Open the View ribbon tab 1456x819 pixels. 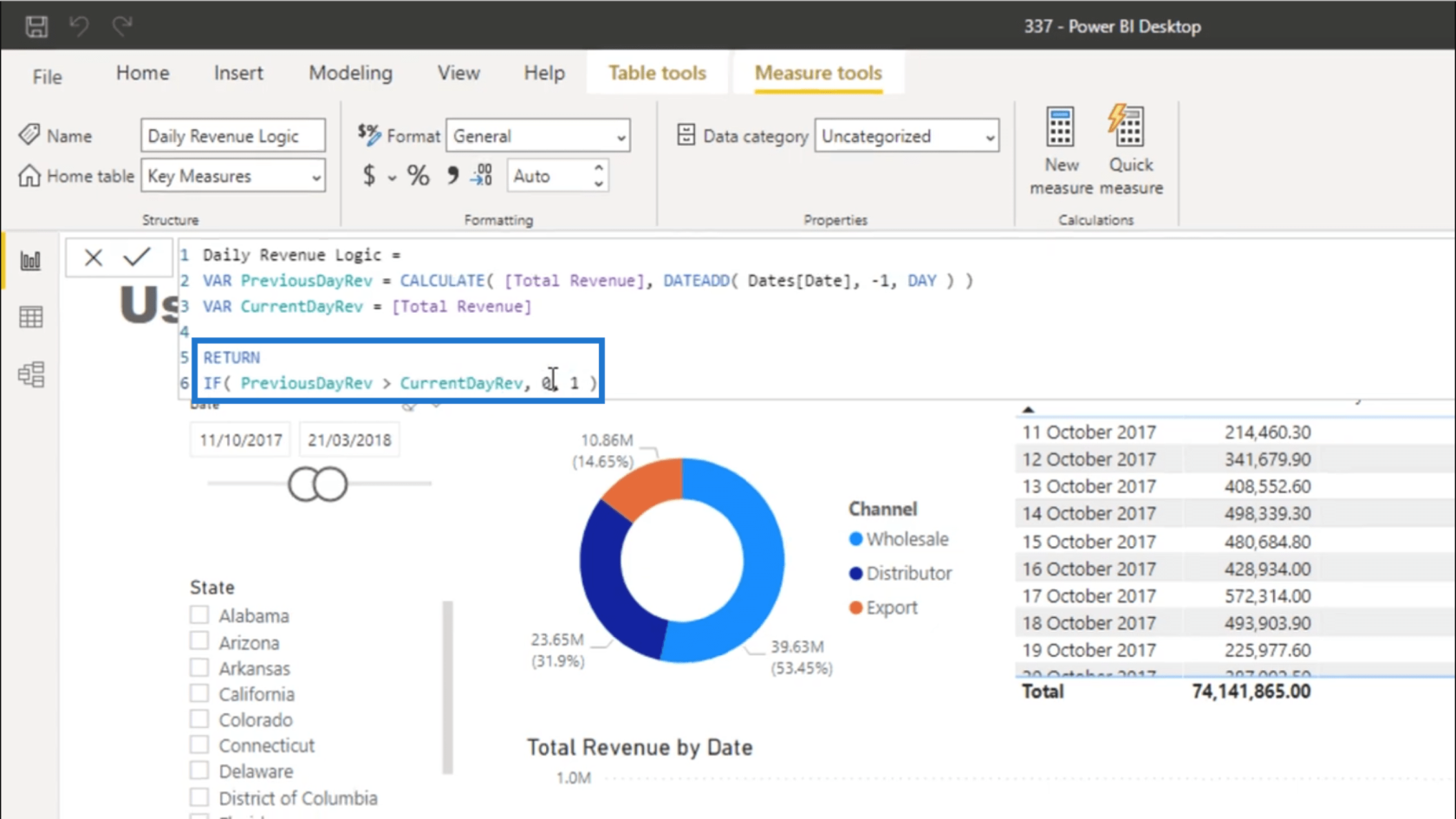tap(458, 73)
